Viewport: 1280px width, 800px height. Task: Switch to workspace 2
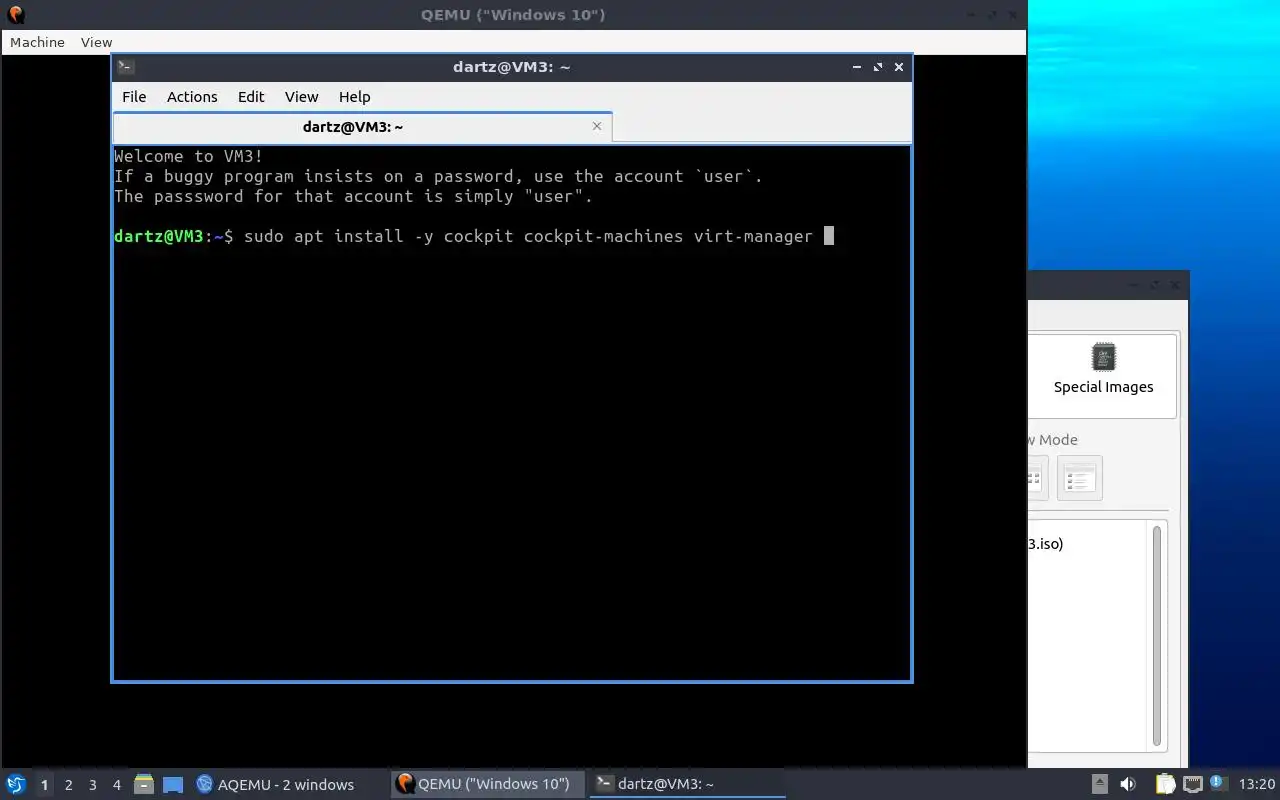[68, 785]
